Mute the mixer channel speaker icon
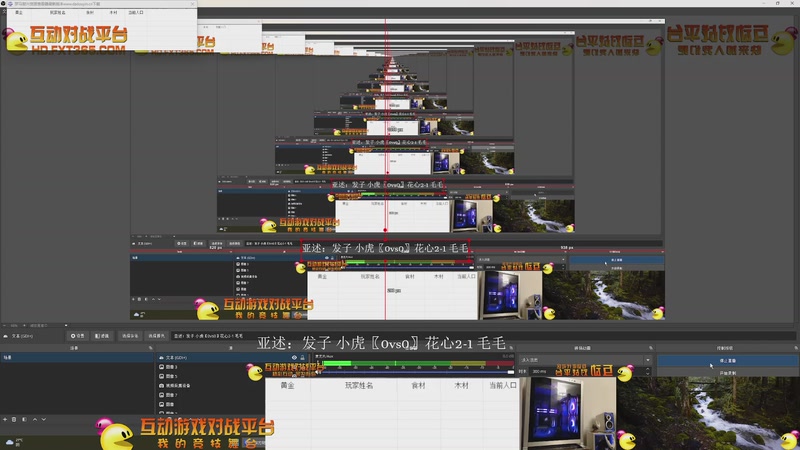800x450 pixels. pos(318,372)
